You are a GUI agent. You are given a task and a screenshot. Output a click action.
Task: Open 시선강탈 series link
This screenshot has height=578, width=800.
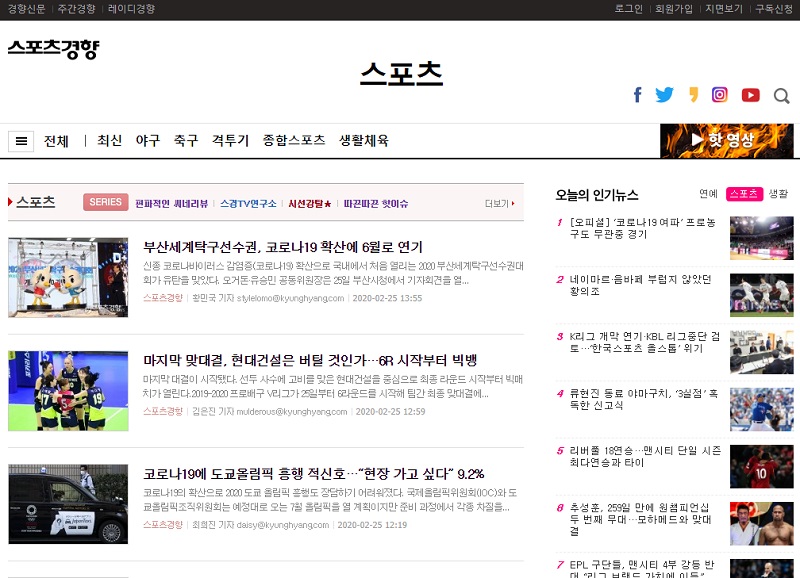pyautogui.click(x=310, y=204)
